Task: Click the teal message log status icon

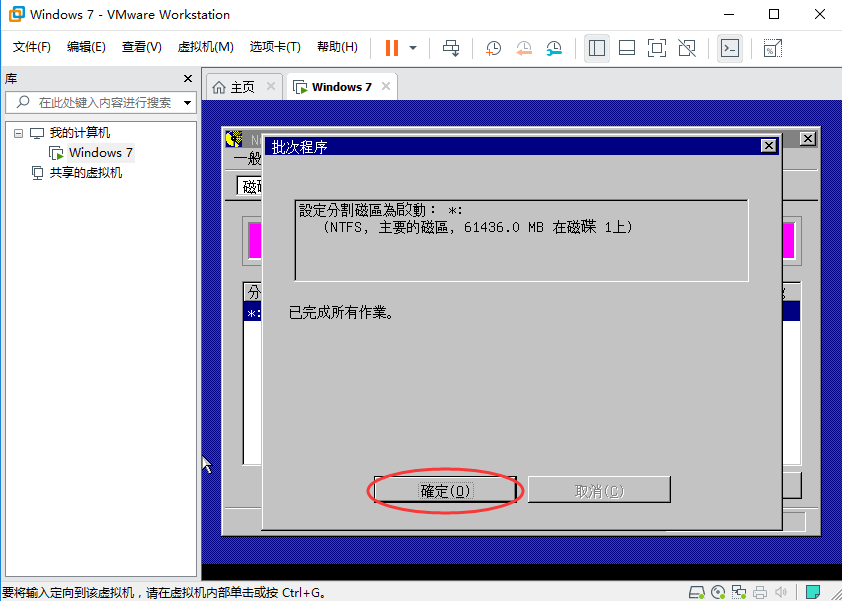Action: [813, 592]
